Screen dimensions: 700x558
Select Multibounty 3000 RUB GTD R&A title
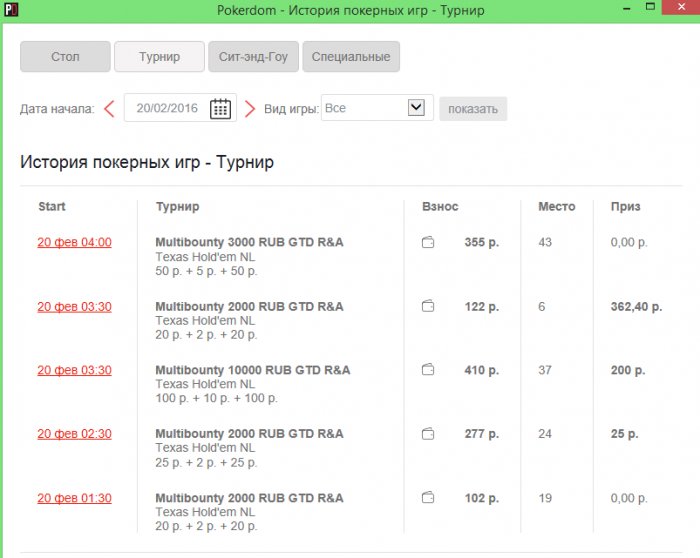coord(249,242)
